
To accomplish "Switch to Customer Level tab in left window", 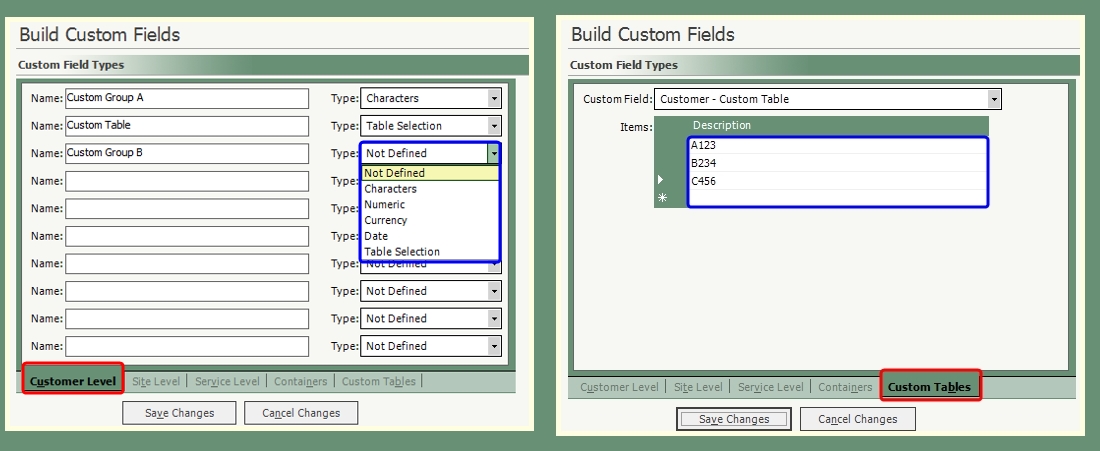I will pyautogui.click(x=73, y=382).
